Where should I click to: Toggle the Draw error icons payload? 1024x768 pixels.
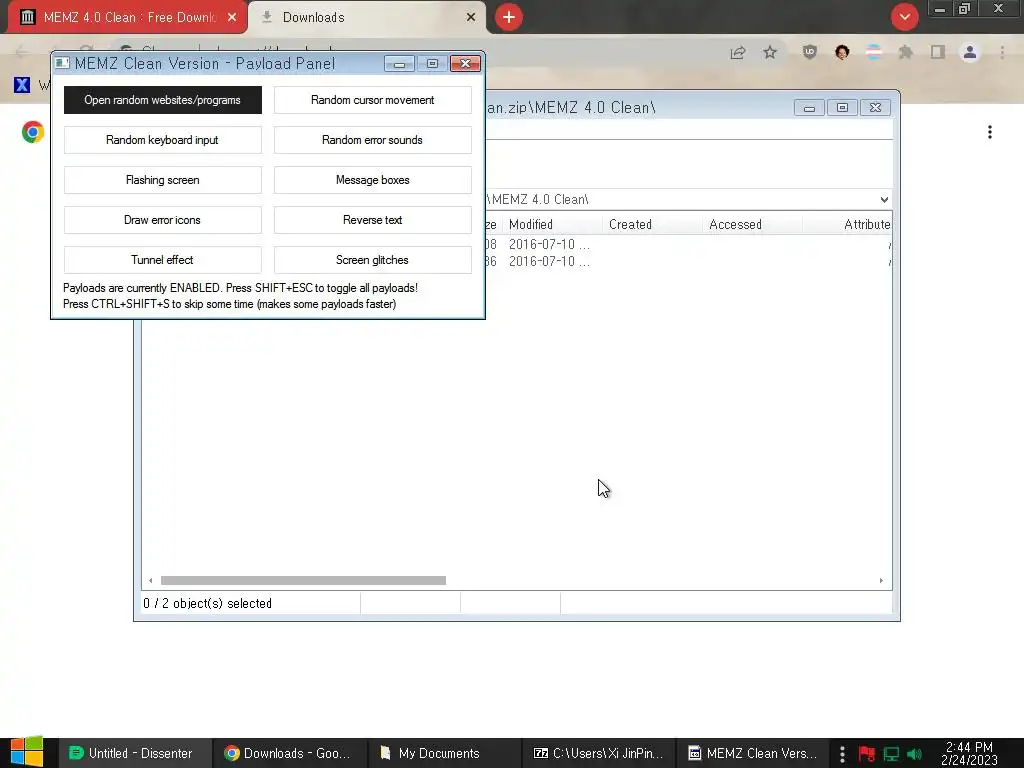(x=163, y=220)
